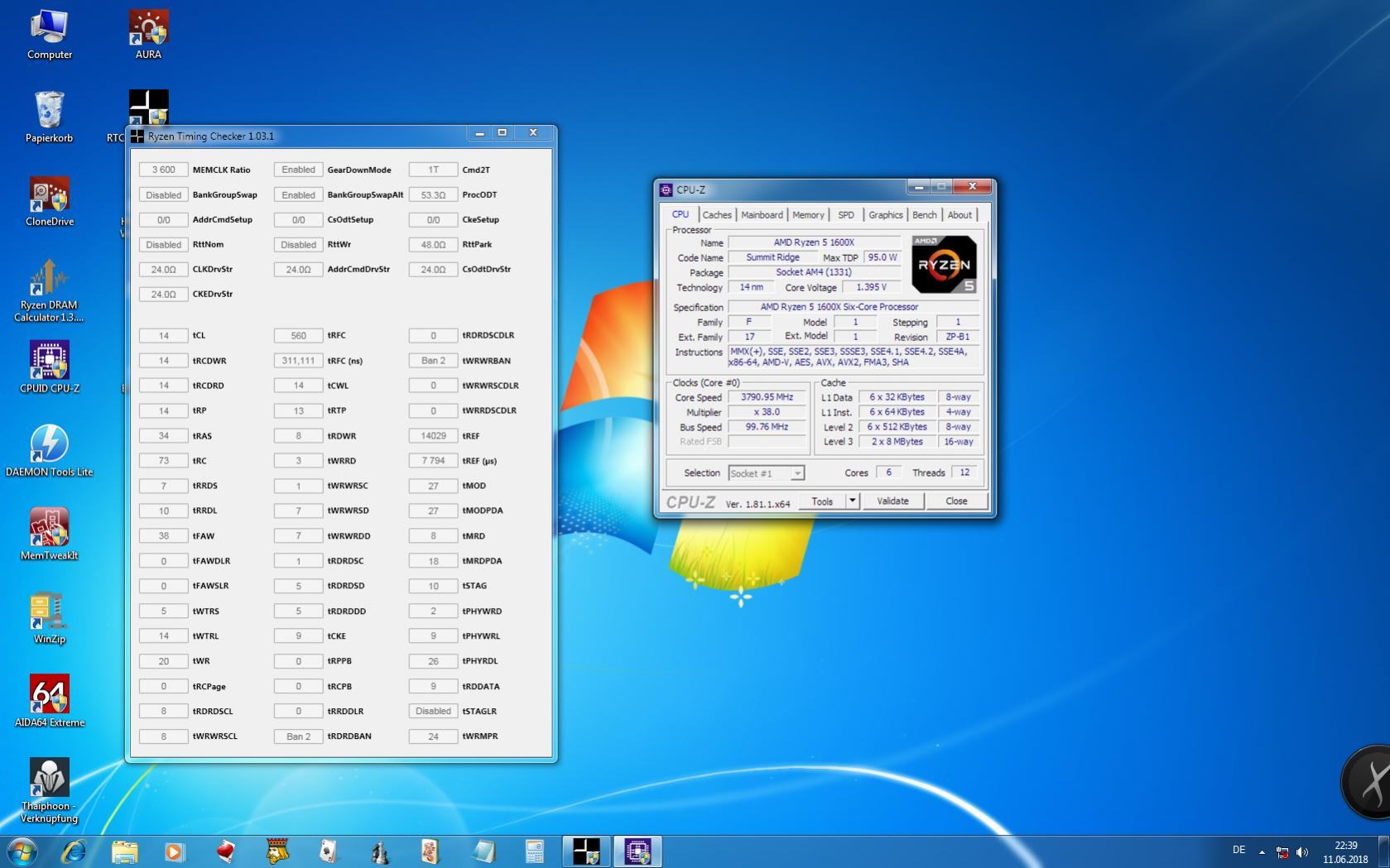The height and width of the screenshot is (868, 1390).
Task: Switch to the SPD tab in CPU-Z
Action: point(845,215)
